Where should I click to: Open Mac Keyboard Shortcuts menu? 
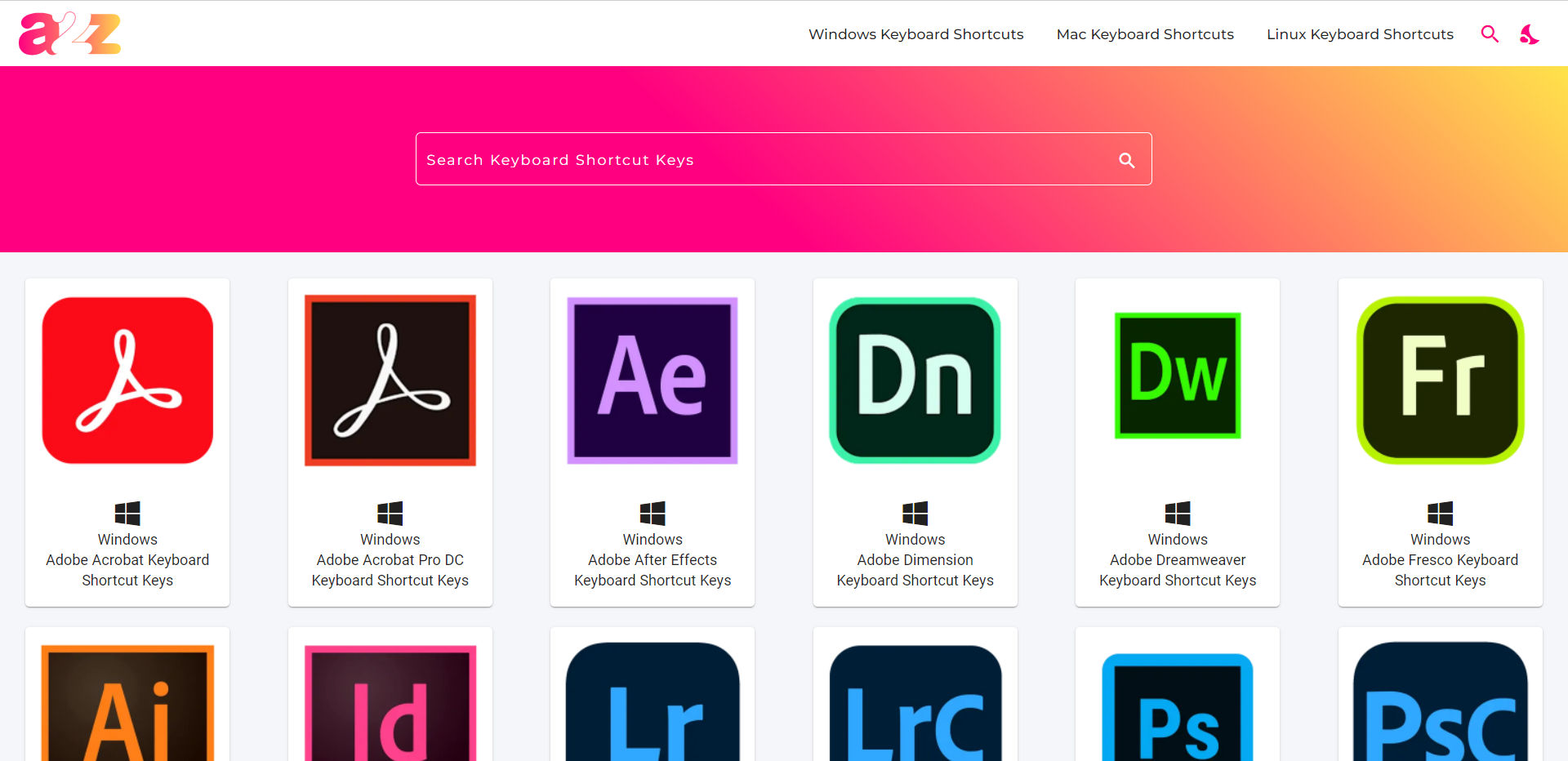pyautogui.click(x=1144, y=34)
